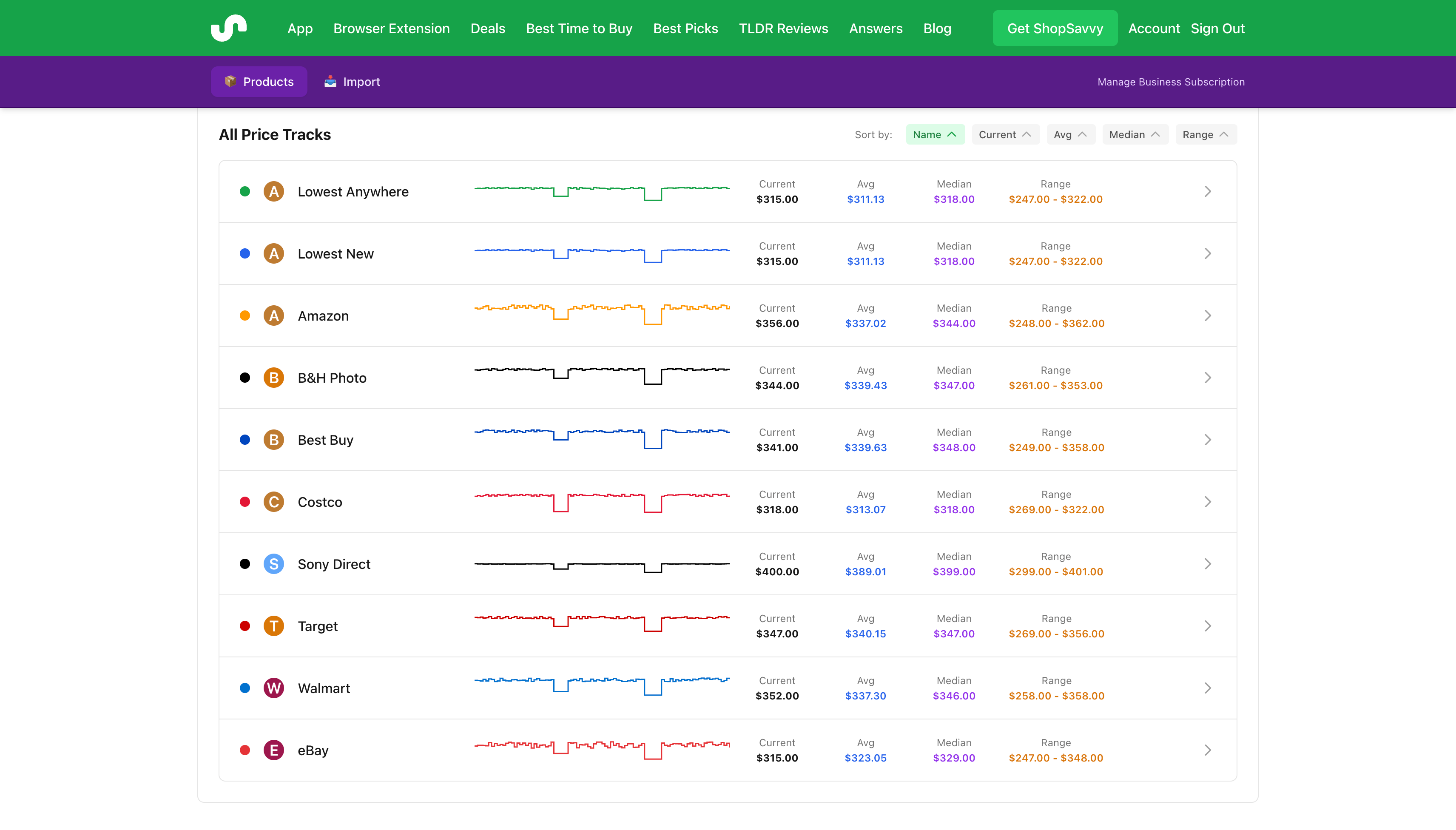This screenshot has width=1456, height=830.
Task: Click the eBay 'E' avatar icon
Action: click(274, 750)
